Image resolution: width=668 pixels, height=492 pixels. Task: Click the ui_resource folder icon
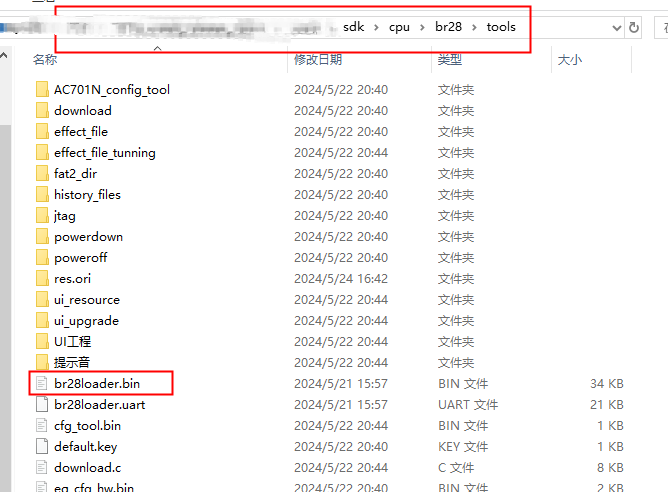(42, 299)
